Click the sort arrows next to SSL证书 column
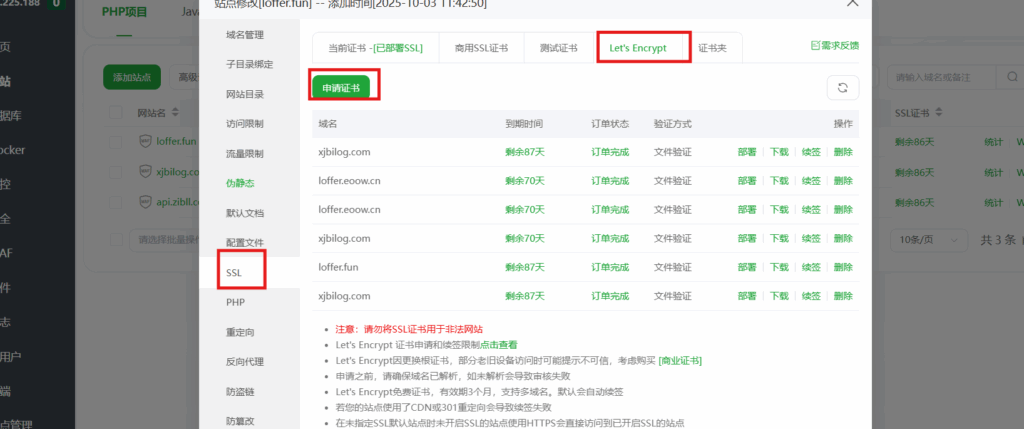The image size is (1024, 429). pyautogui.click(x=938, y=113)
